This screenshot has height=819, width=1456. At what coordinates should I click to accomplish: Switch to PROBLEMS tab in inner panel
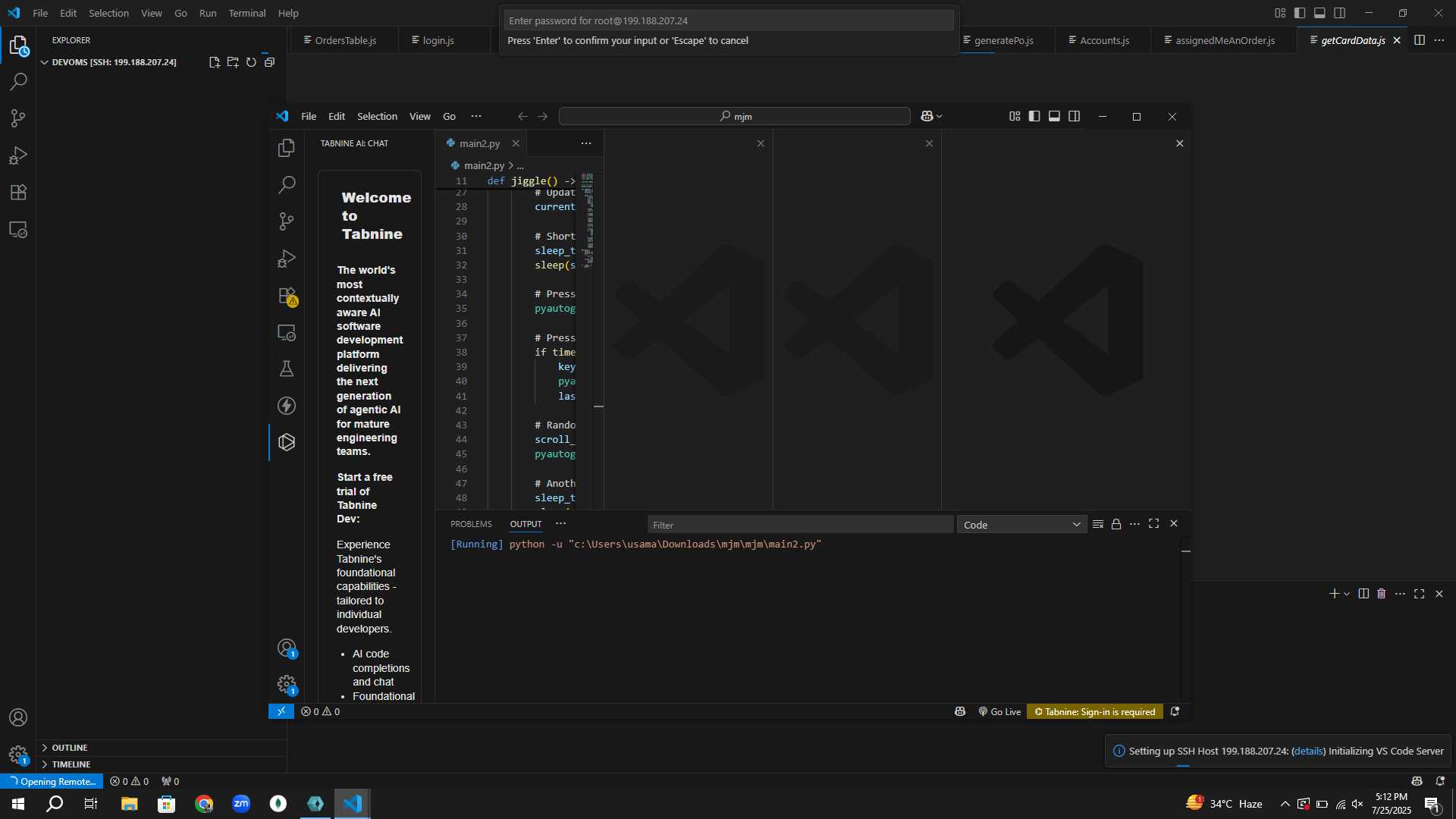click(x=471, y=524)
